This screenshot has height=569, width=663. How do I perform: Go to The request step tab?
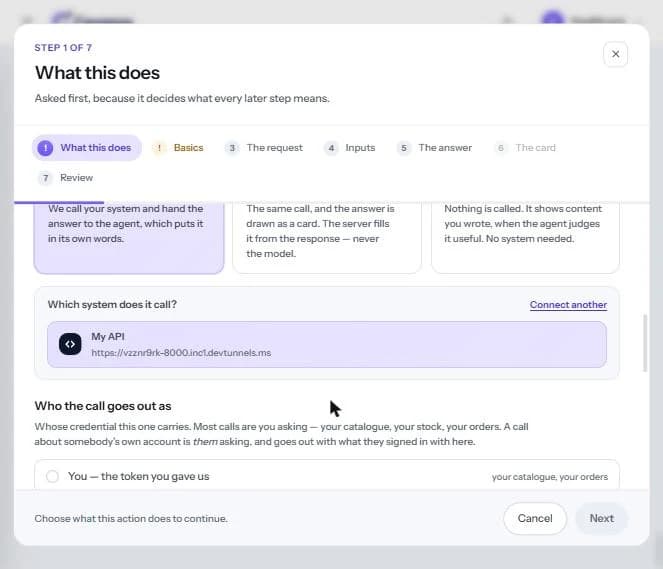coord(264,148)
